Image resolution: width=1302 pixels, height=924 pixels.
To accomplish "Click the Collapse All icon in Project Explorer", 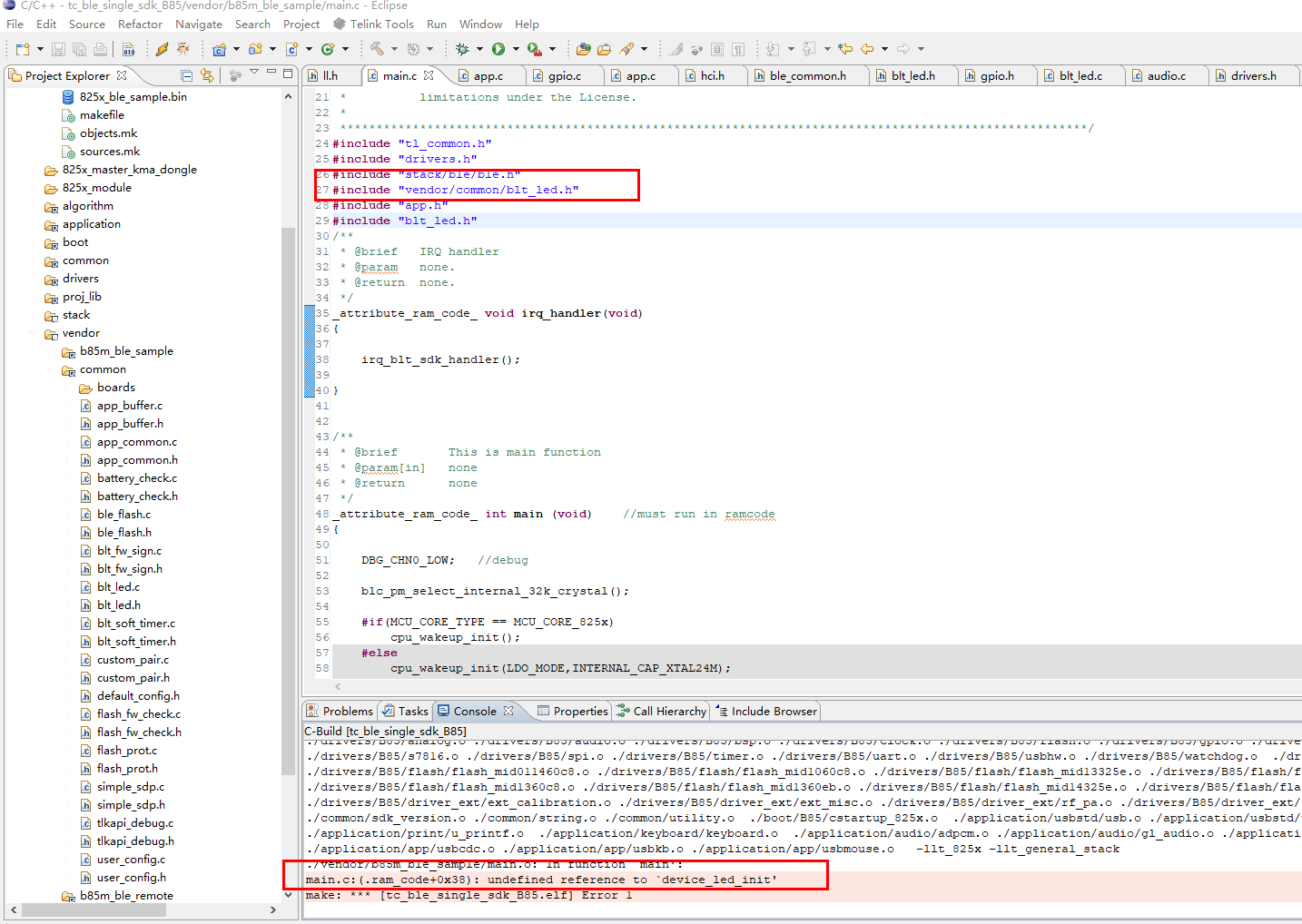I will 186,75.
